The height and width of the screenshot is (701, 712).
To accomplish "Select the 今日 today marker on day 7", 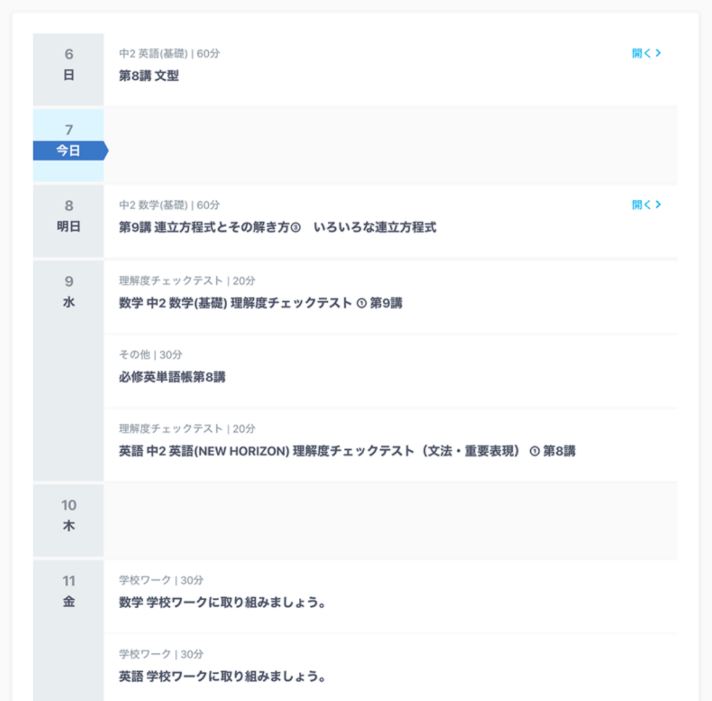I will pyautogui.click(x=70, y=150).
